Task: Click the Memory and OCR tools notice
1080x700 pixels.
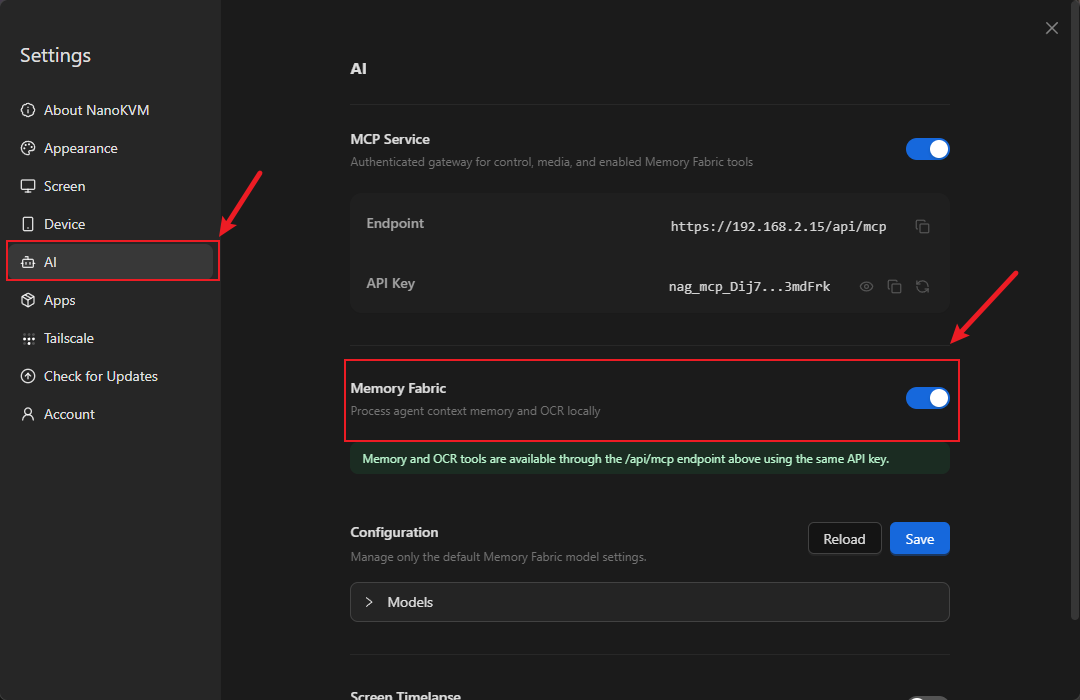Action: (x=650, y=459)
